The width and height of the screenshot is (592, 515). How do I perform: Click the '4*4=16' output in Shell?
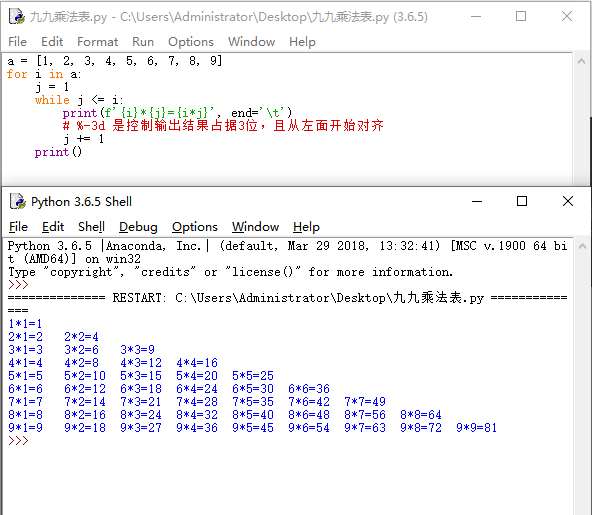[197, 362]
